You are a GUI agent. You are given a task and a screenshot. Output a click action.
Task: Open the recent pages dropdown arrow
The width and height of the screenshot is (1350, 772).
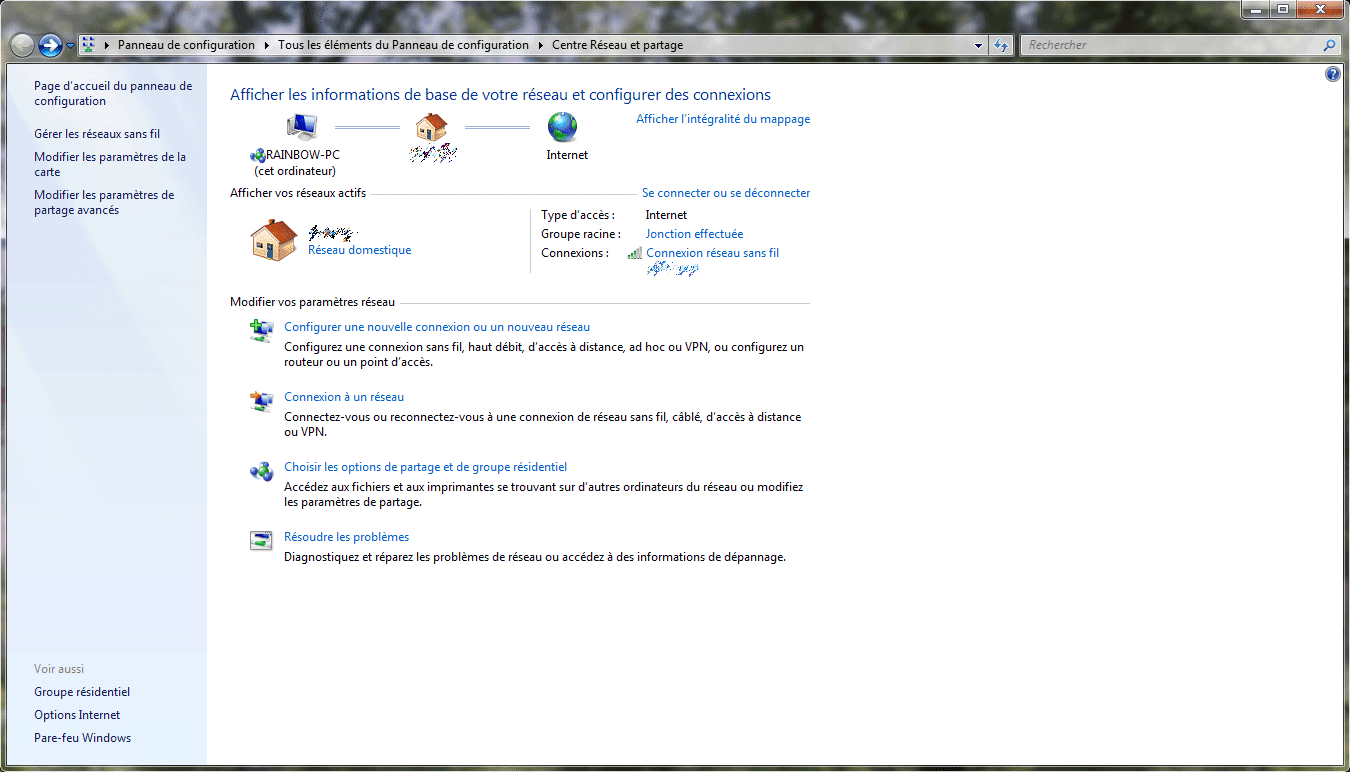[x=71, y=46]
